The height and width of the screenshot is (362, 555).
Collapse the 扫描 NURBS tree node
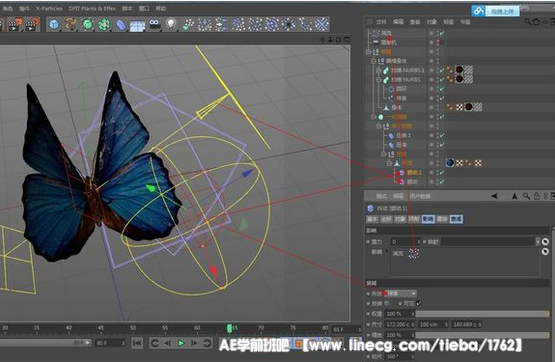[378, 80]
